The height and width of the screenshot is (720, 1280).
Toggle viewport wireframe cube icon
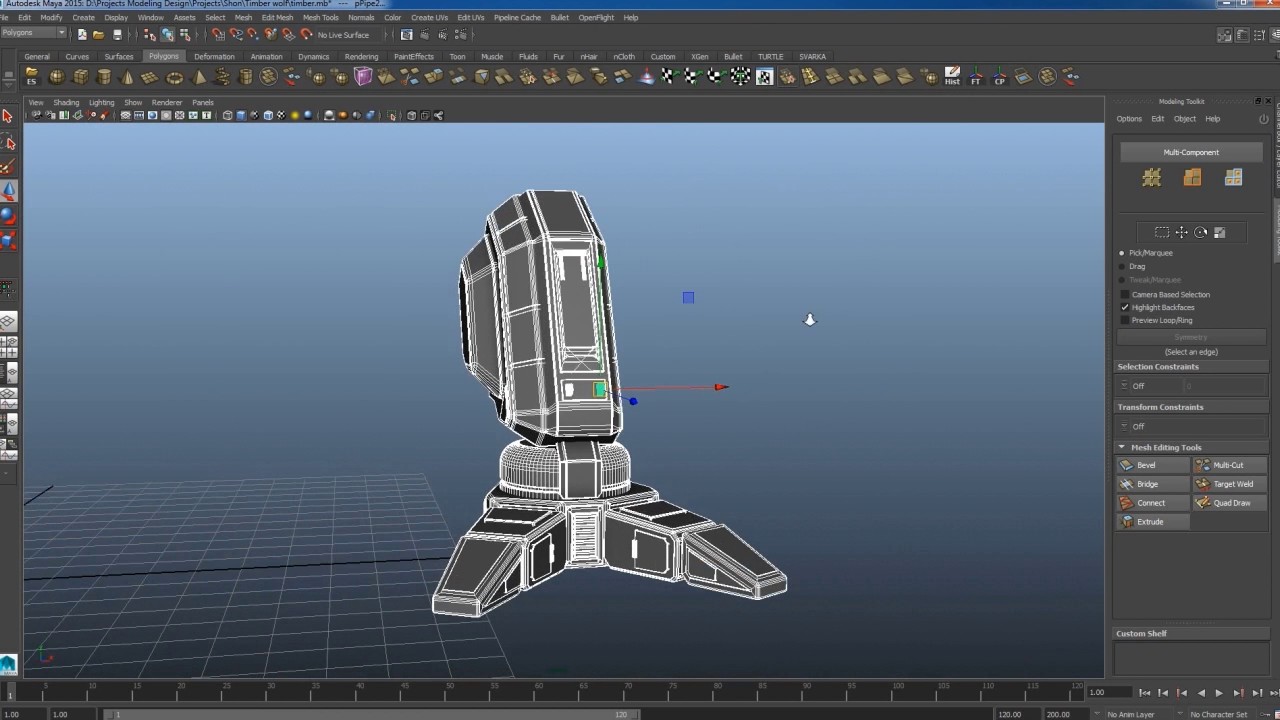point(227,115)
